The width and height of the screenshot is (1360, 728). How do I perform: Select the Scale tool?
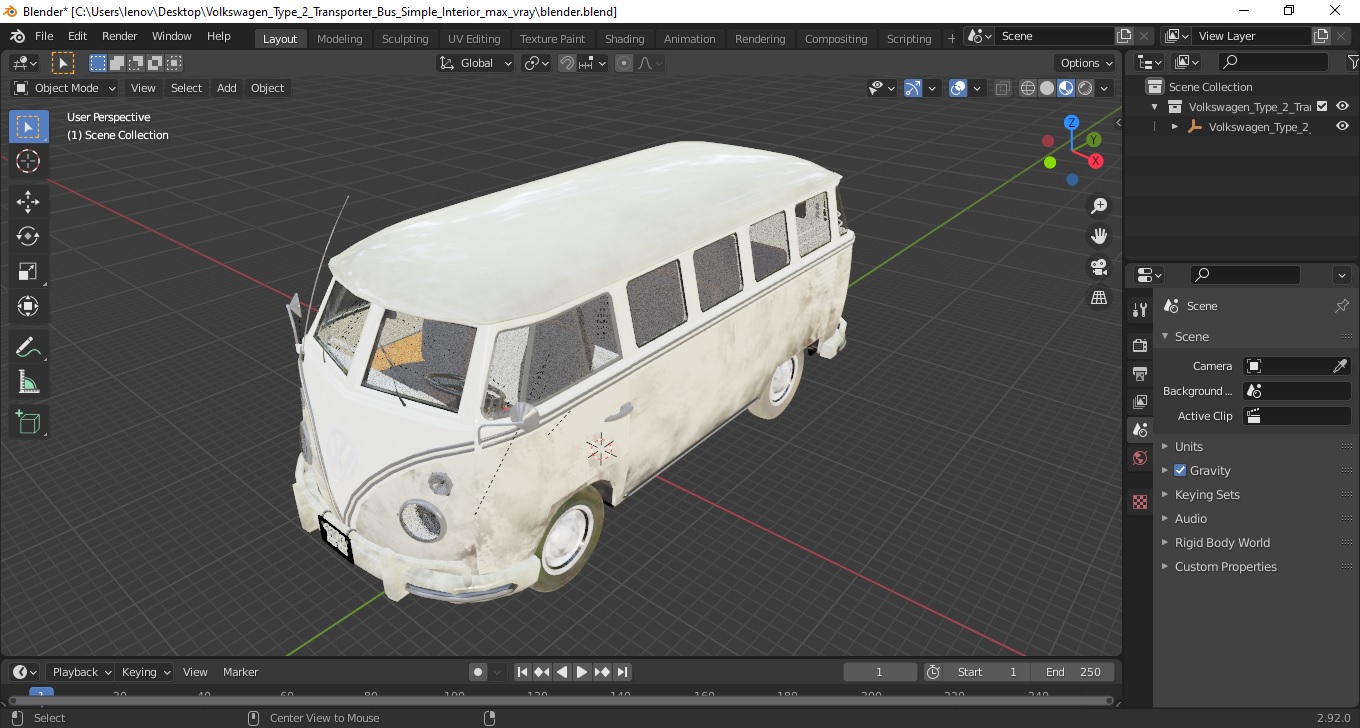pos(28,271)
